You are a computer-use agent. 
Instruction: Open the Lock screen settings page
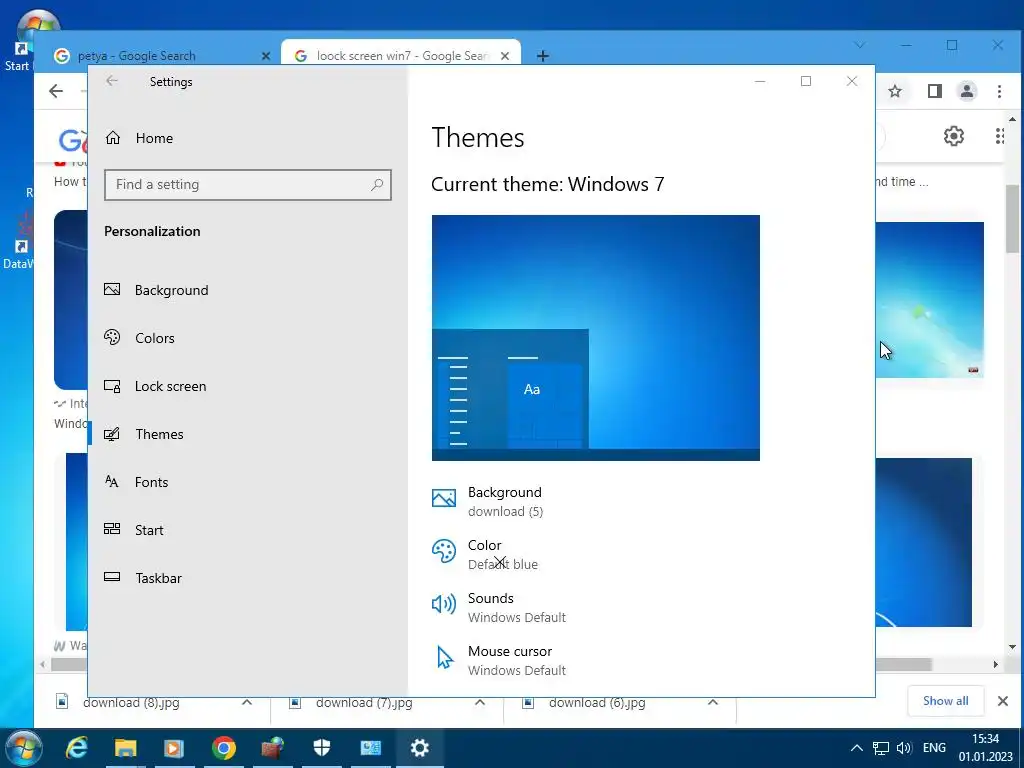point(170,386)
